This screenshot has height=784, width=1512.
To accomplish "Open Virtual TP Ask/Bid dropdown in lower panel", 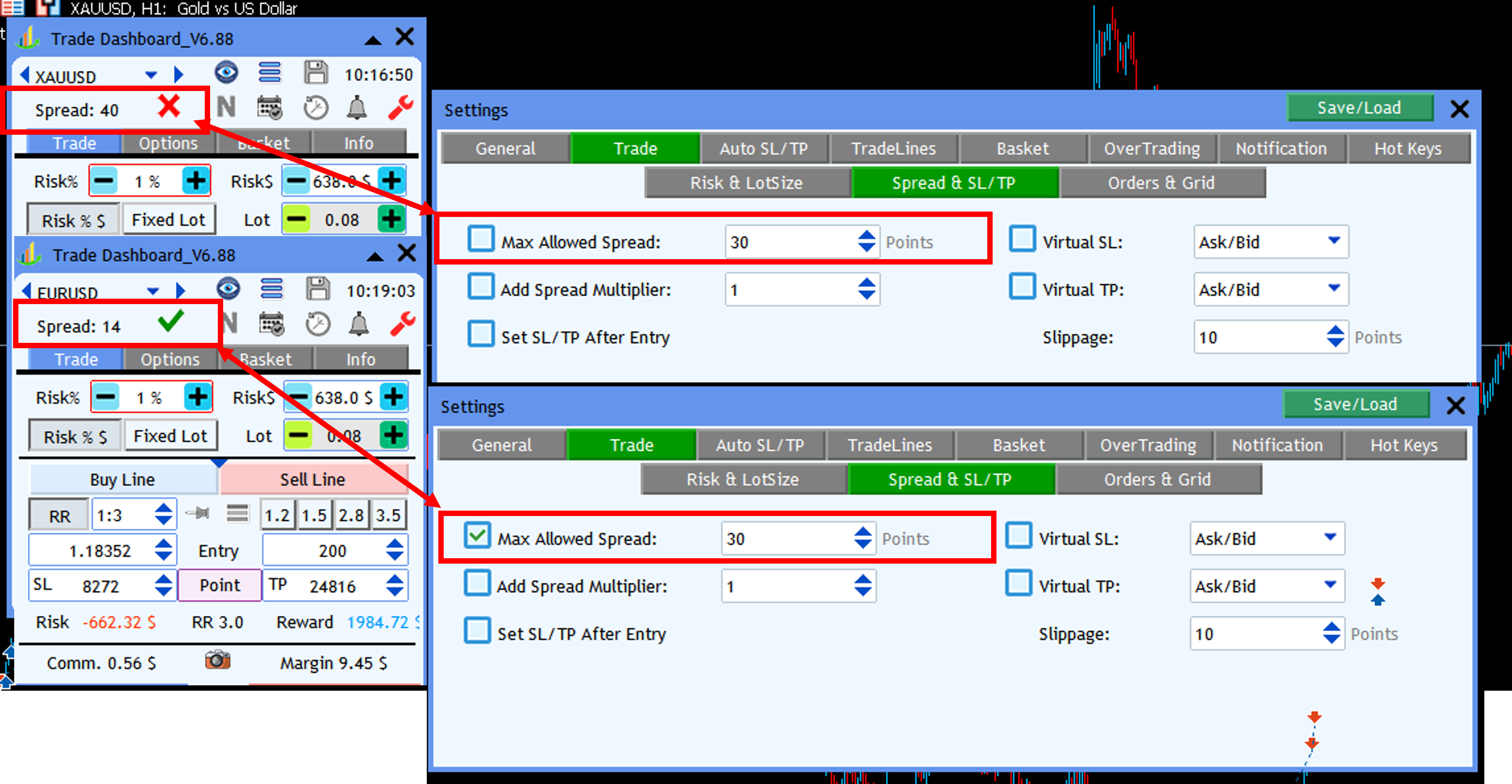I will pos(1330,584).
